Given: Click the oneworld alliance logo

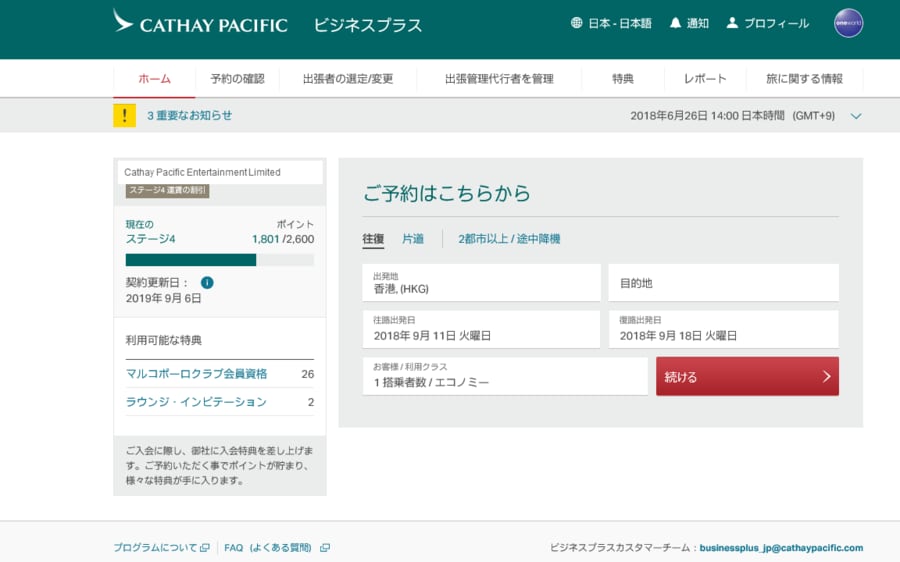Looking at the screenshot, I should click(x=848, y=23).
